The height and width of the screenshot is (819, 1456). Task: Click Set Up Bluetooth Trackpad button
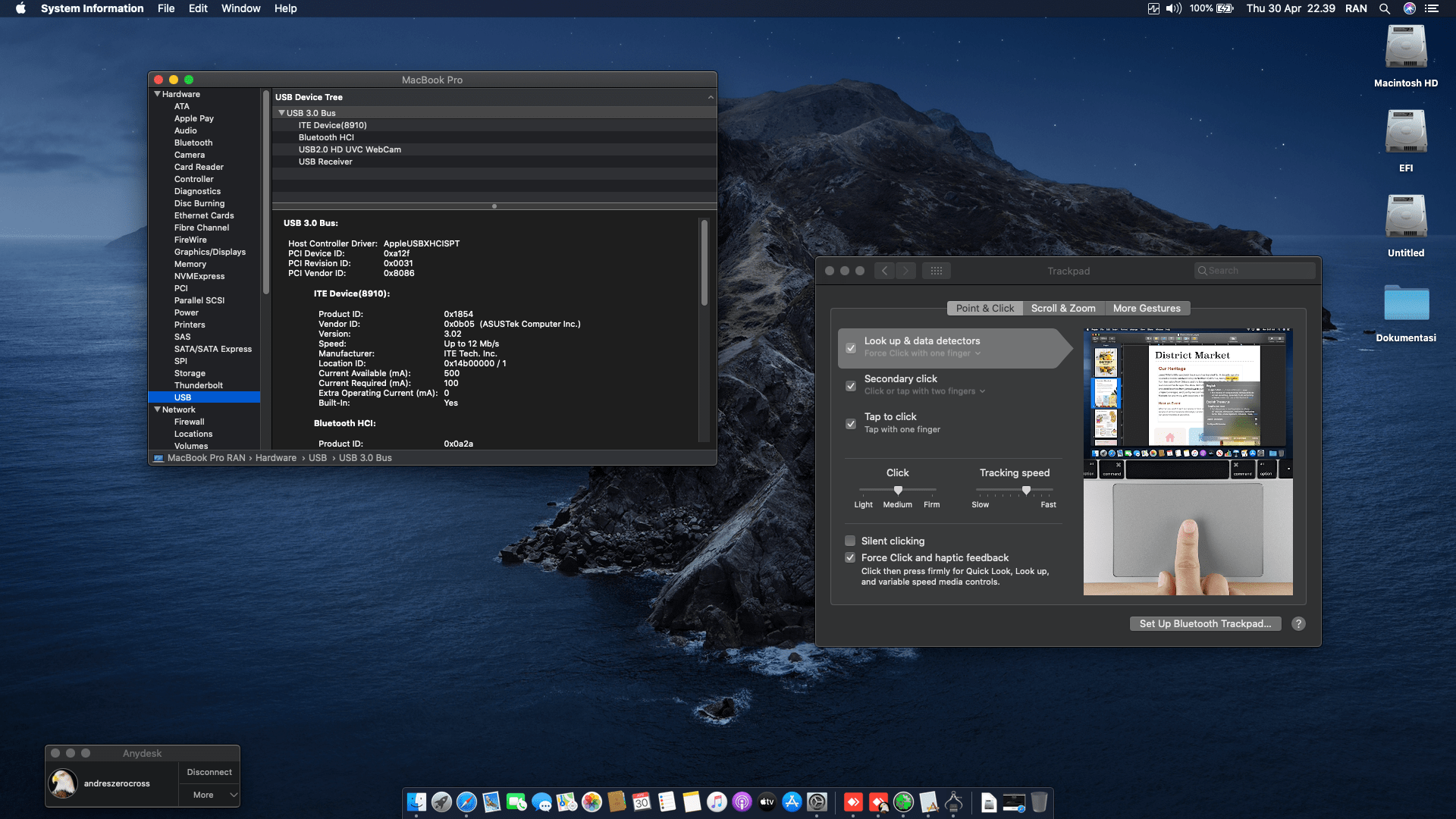[x=1205, y=623]
